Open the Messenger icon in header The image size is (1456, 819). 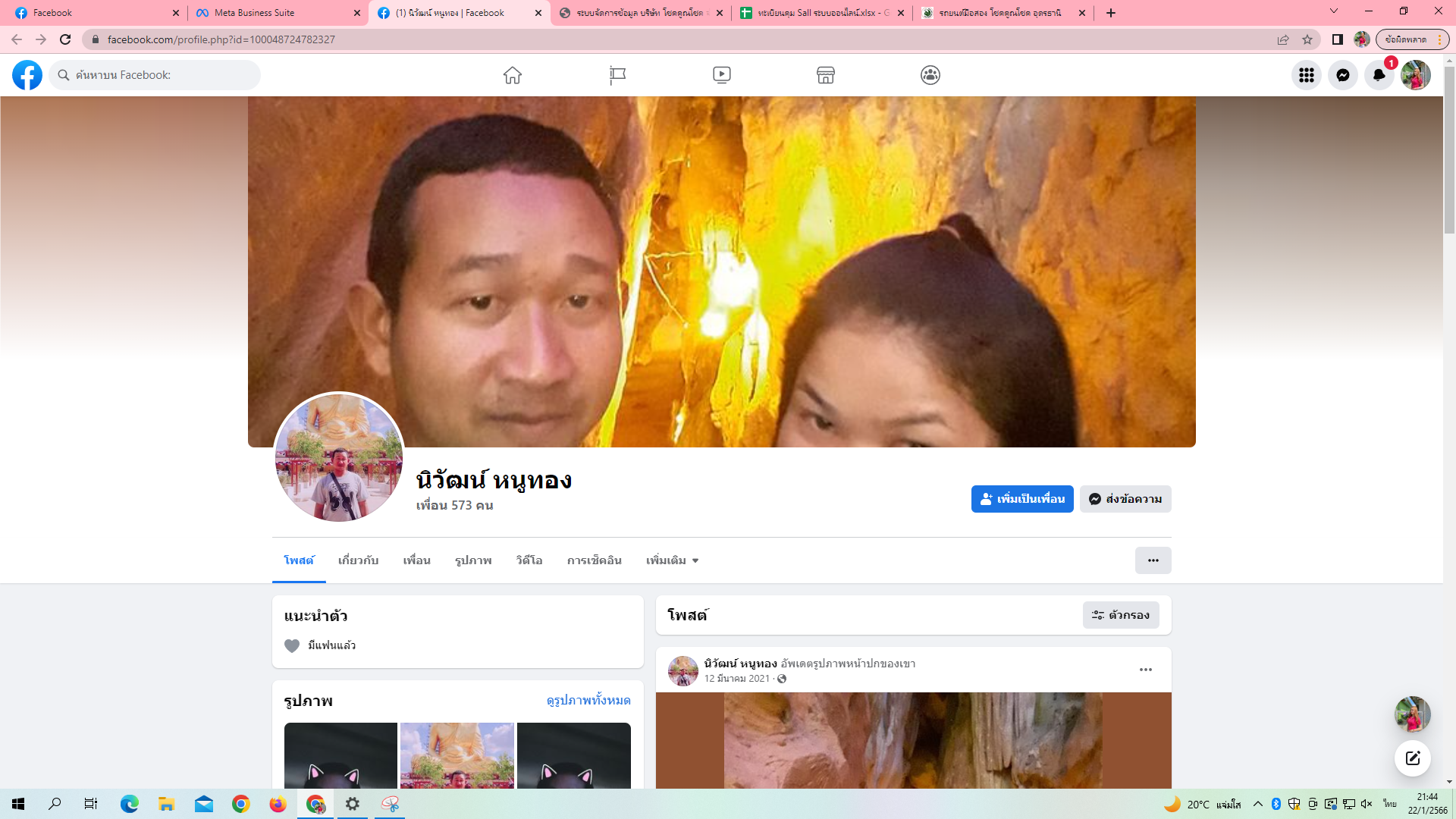point(1342,75)
